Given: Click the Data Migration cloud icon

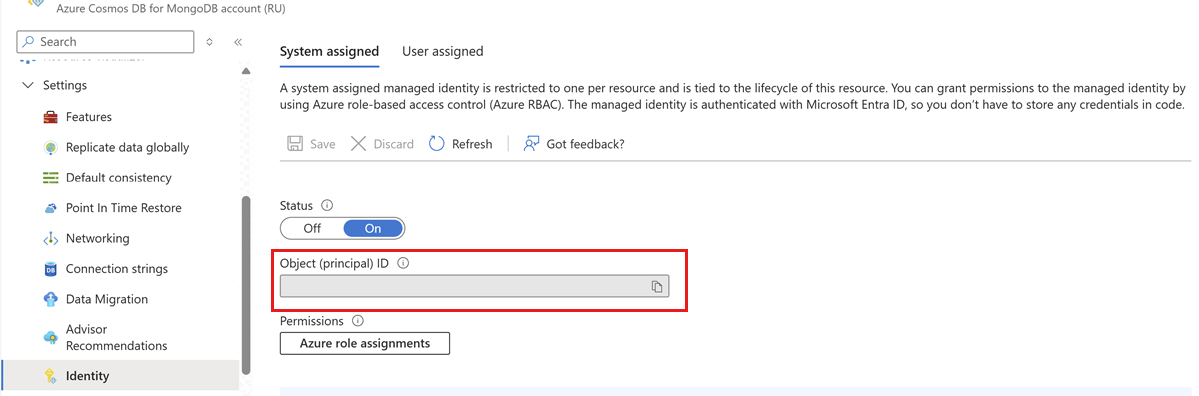Looking at the screenshot, I should tap(50, 299).
